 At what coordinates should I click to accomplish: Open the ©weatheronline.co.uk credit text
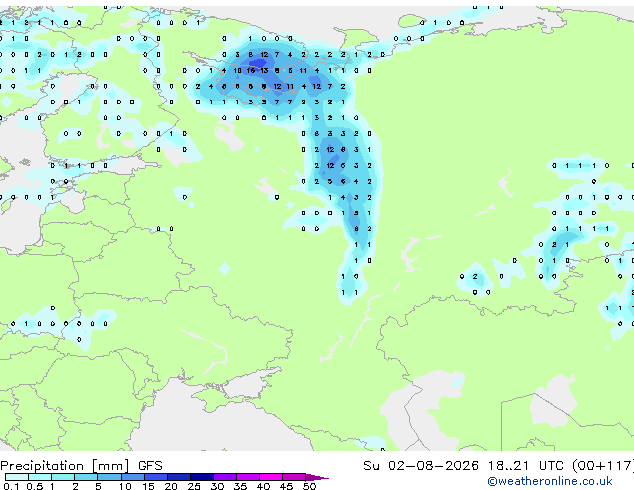coord(550,481)
